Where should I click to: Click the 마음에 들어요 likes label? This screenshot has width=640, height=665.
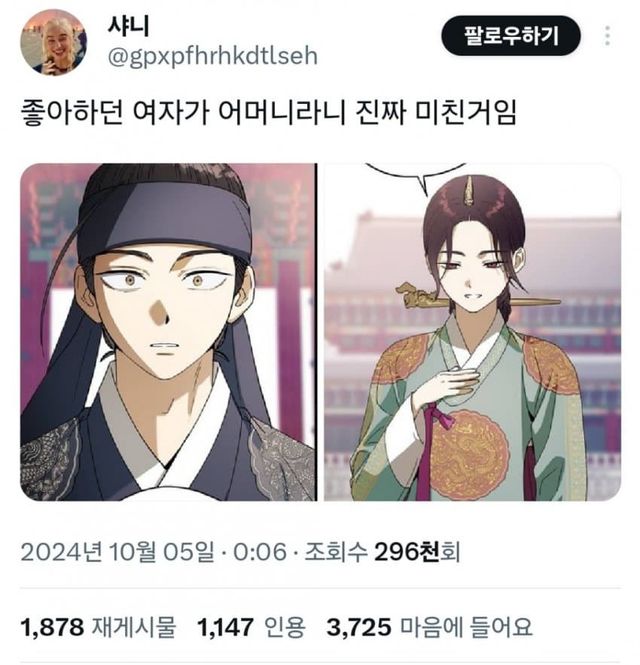466,627
